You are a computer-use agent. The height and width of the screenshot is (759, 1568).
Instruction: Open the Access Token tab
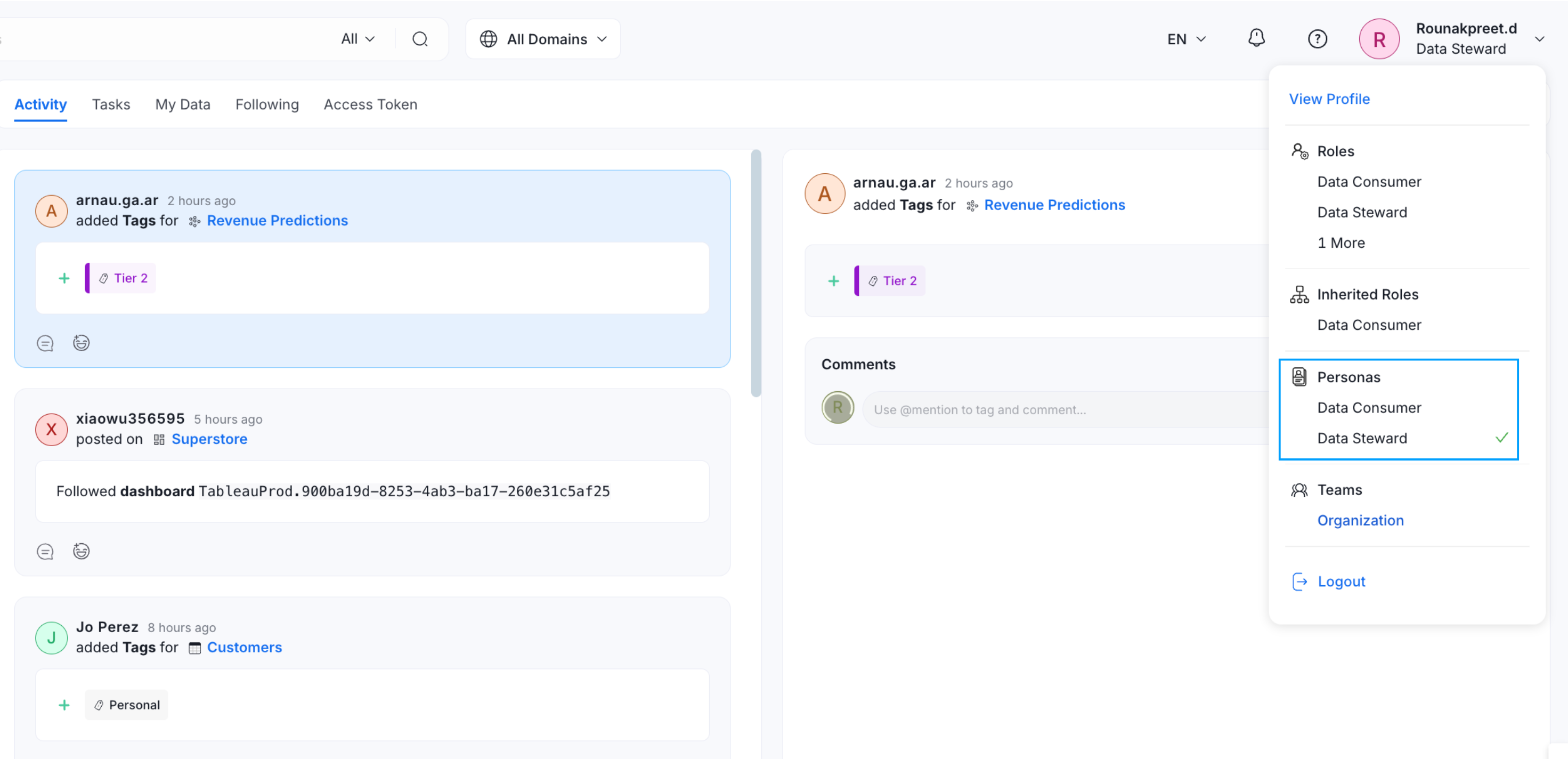point(370,104)
